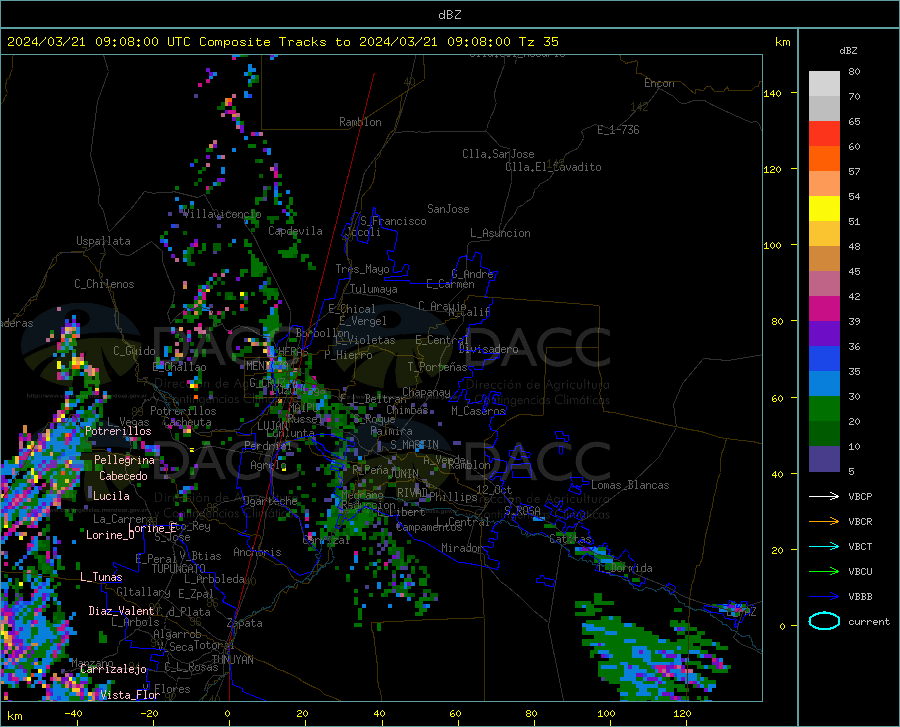This screenshot has width=900, height=727.
Task: Click the L_Tunas map label
Action: [x=101, y=577]
